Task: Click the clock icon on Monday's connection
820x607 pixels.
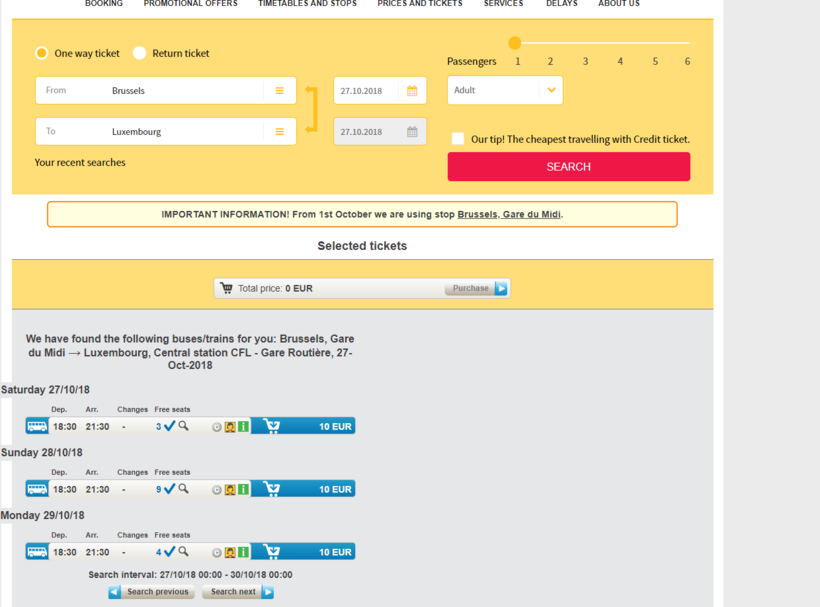Action: [x=216, y=552]
